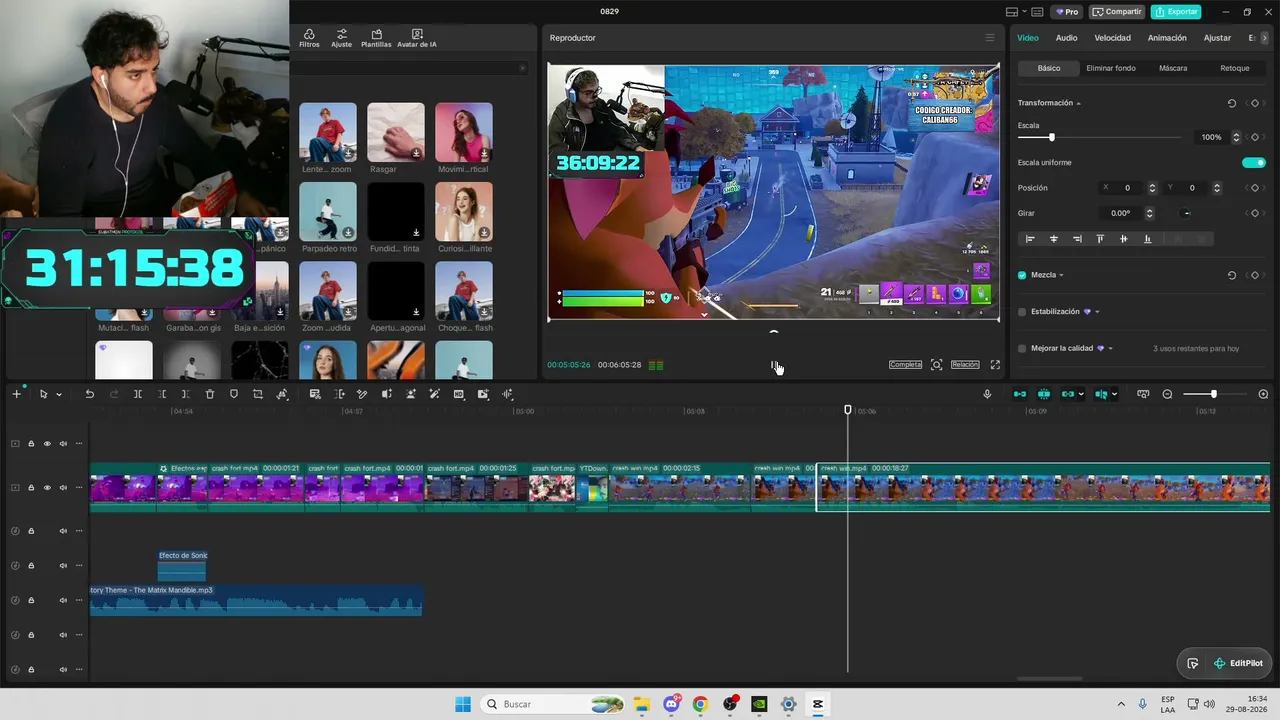The width and height of the screenshot is (1280, 720).
Task: Open the selection tool dropdown arrow
Action: (x=59, y=395)
